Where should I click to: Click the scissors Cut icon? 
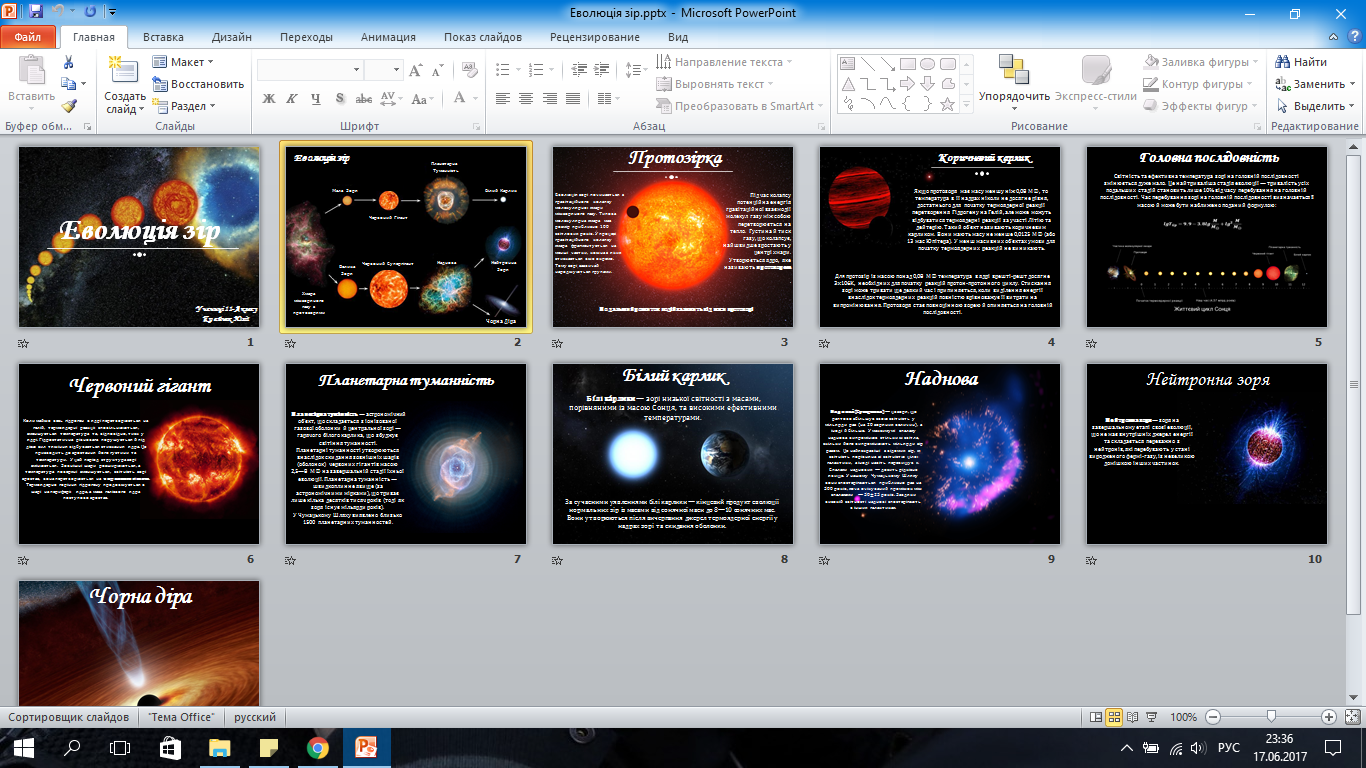coord(68,62)
